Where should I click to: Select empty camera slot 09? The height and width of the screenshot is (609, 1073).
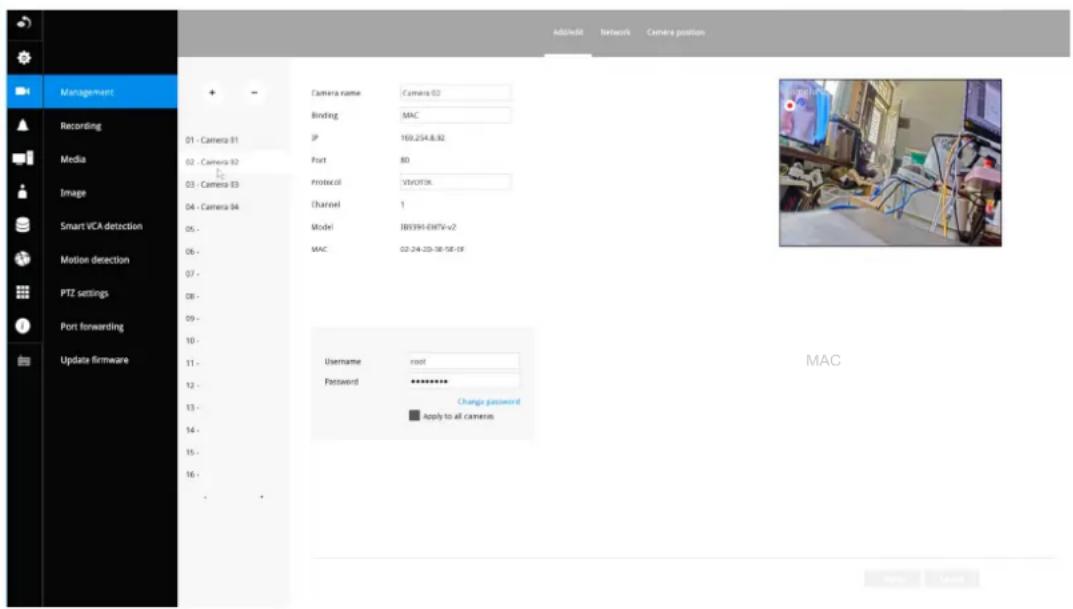192,318
